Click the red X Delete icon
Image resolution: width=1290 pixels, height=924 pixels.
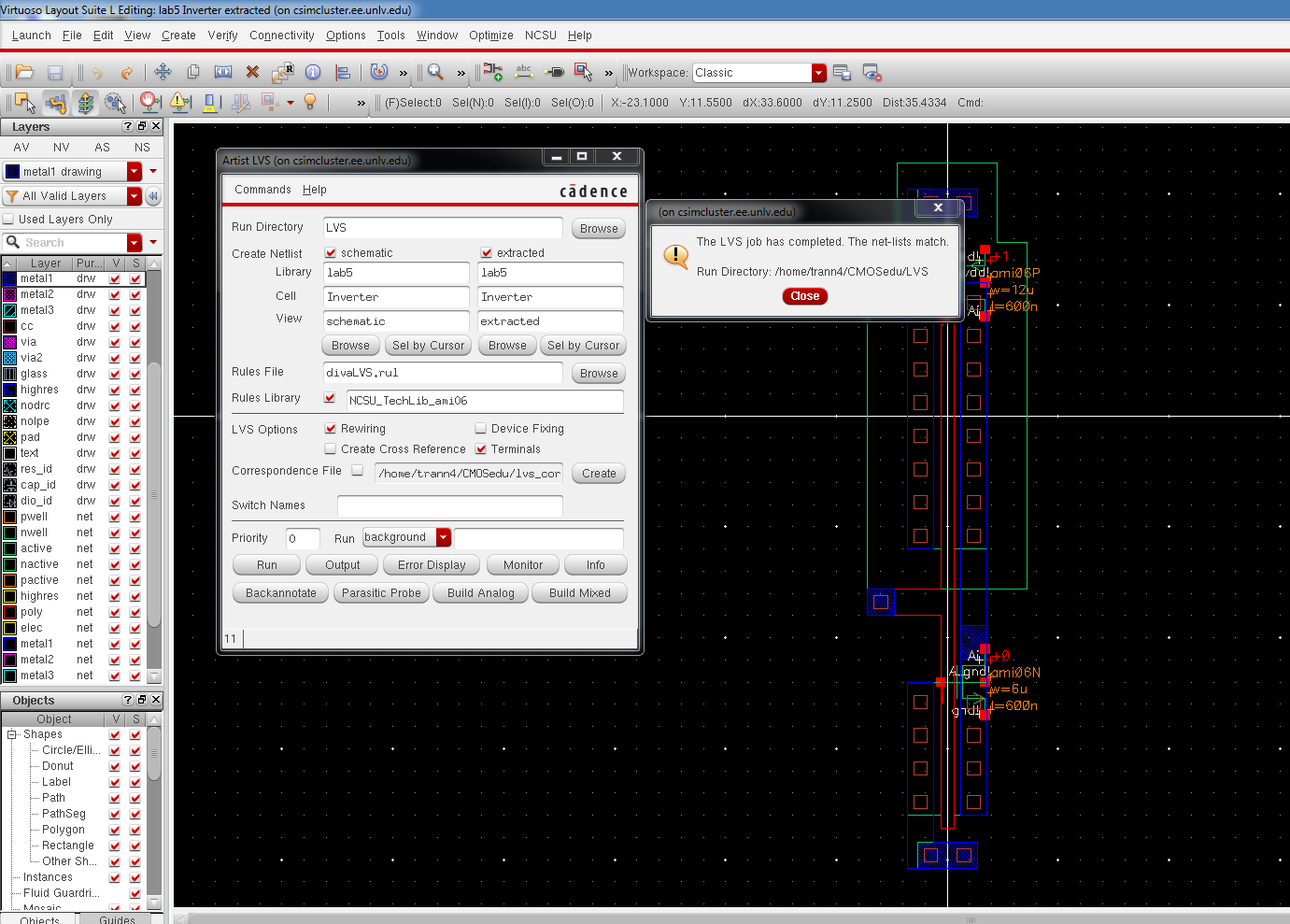pos(252,72)
